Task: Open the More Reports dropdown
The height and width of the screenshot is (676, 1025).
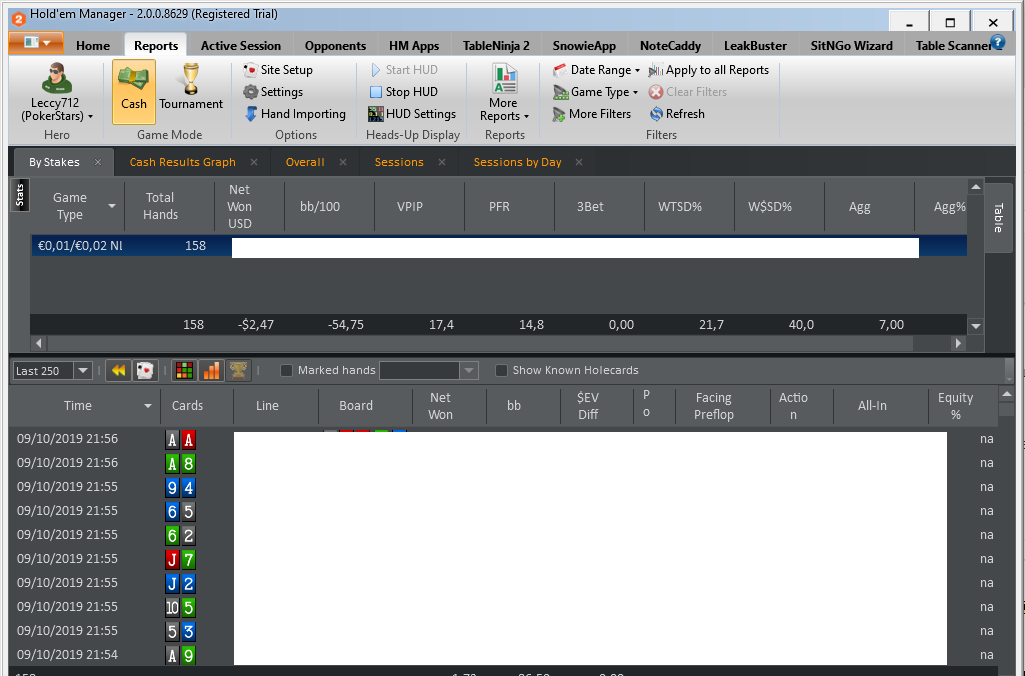Action: click(x=504, y=92)
